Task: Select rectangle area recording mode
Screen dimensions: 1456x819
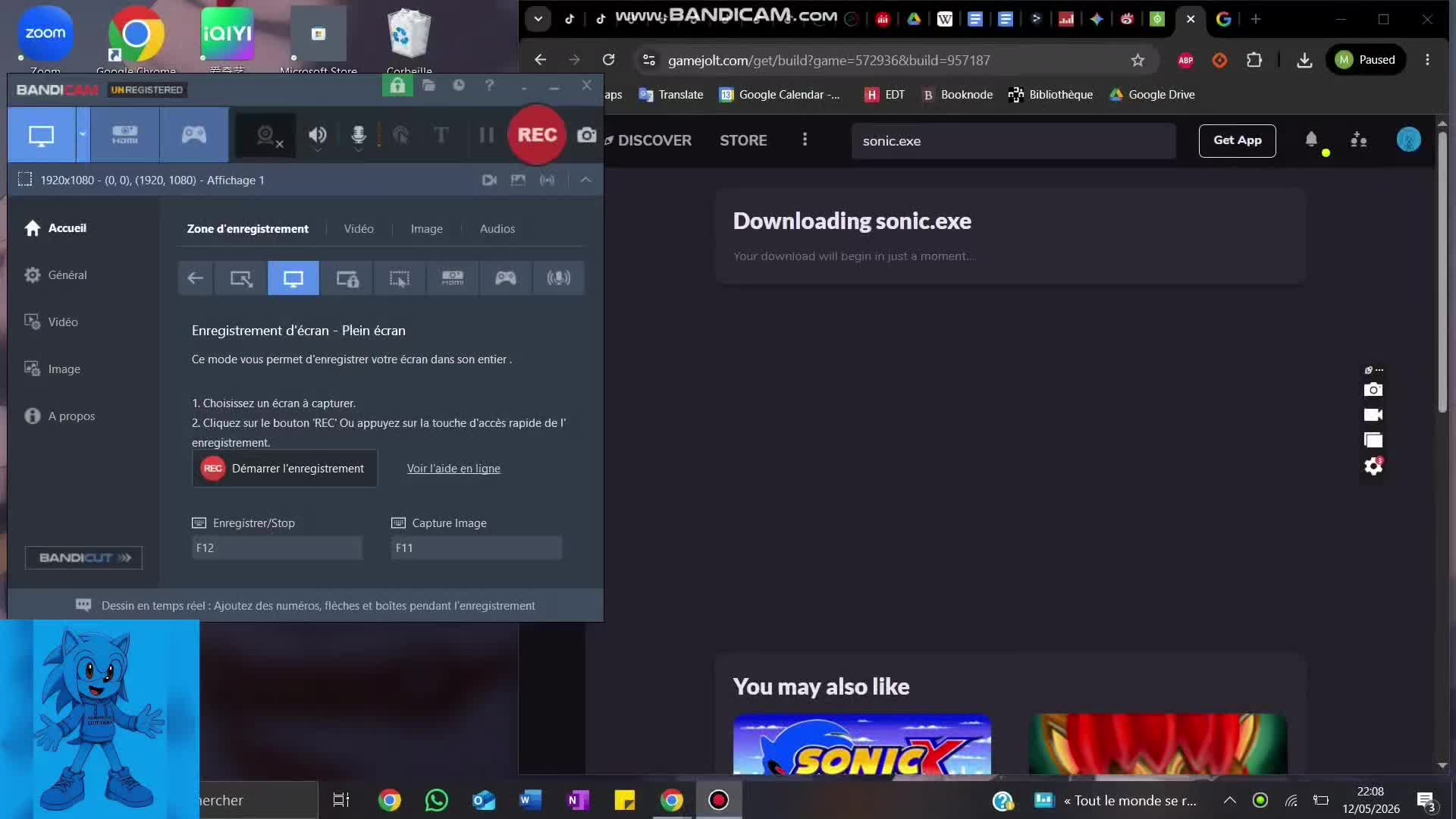Action: (x=241, y=278)
